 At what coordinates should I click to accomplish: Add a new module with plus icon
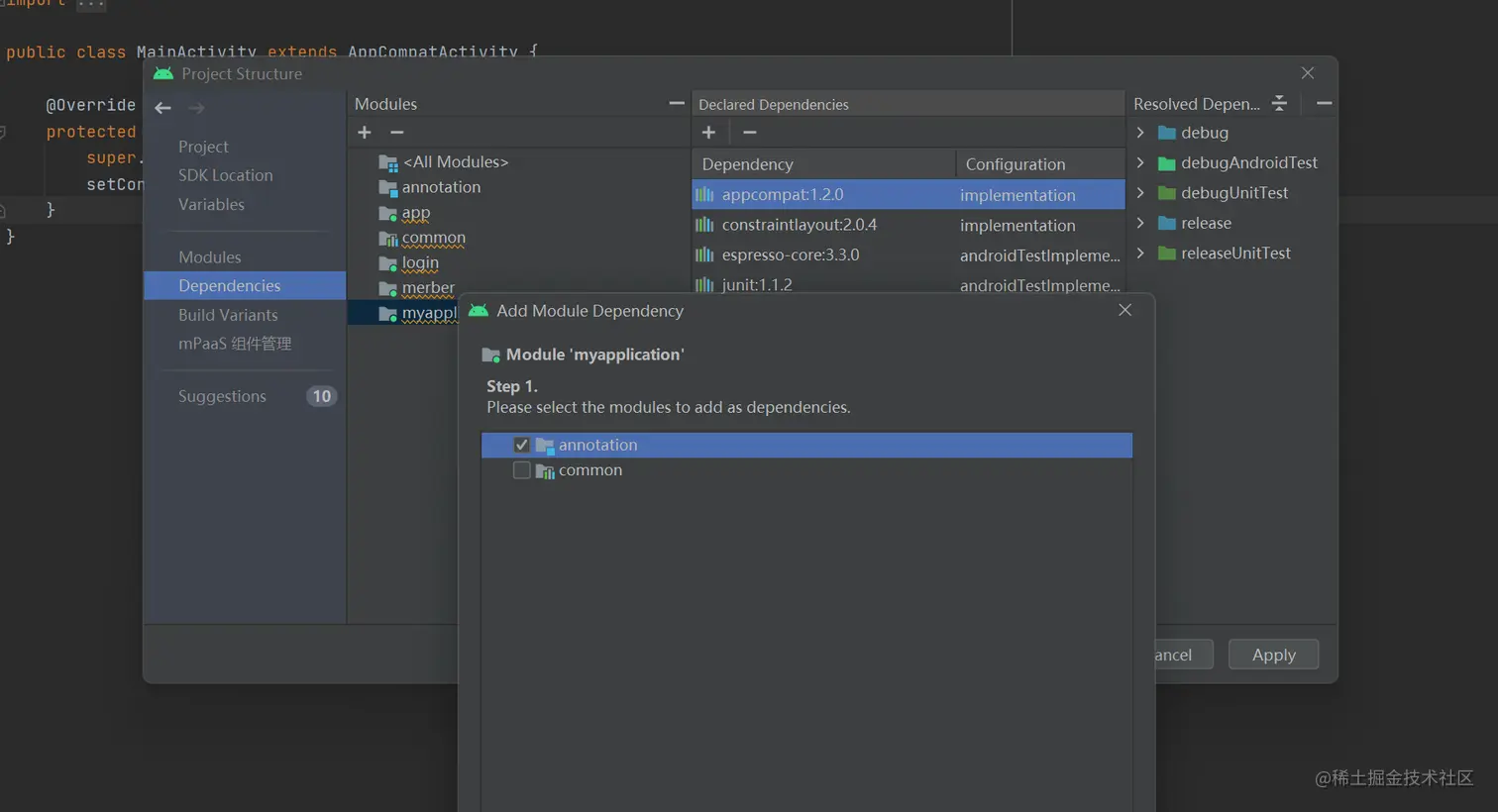(x=365, y=133)
